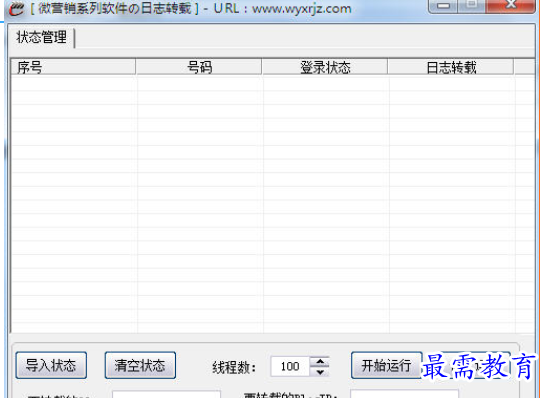This screenshot has width=544, height=398.
Task: Clear states with 清空状态 button
Action: click(140, 365)
